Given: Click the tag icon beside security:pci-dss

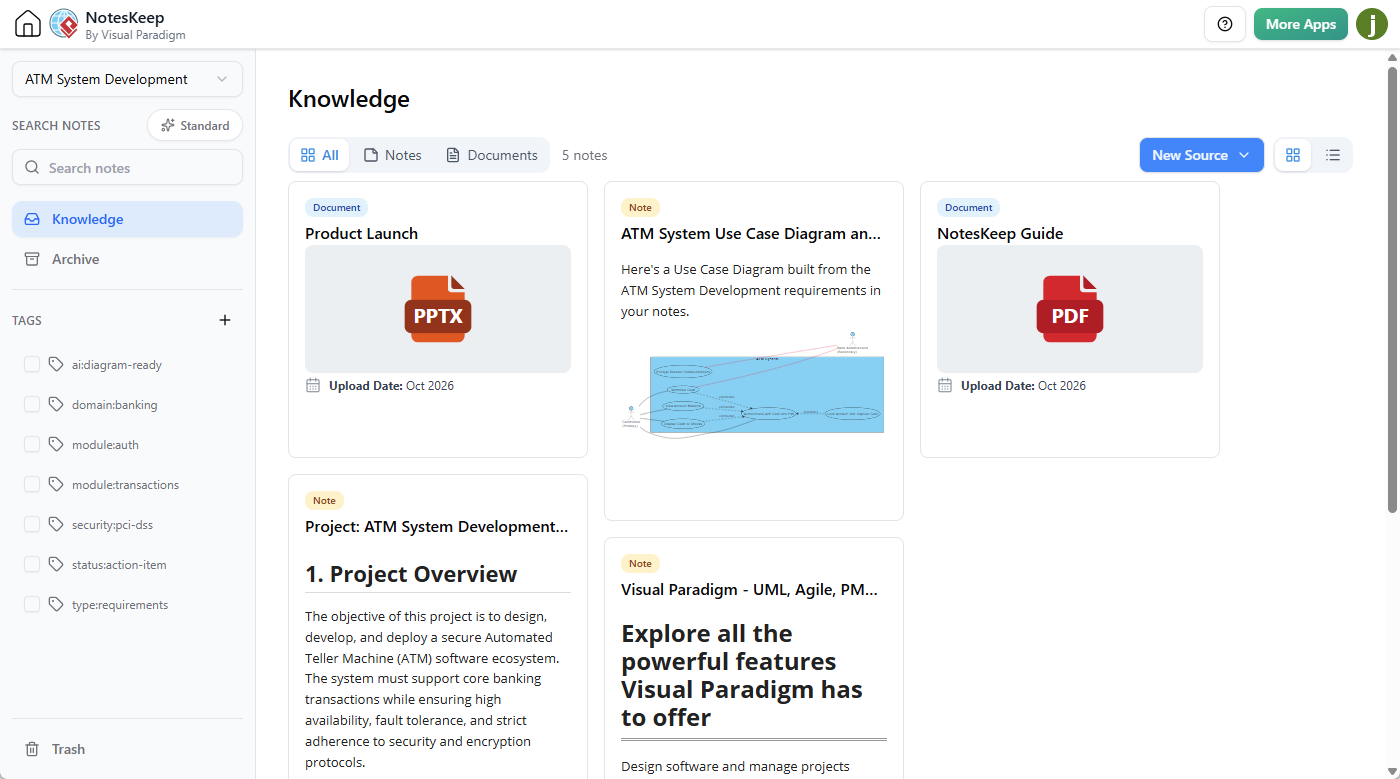Looking at the screenshot, I should pyautogui.click(x=56, y=524).
